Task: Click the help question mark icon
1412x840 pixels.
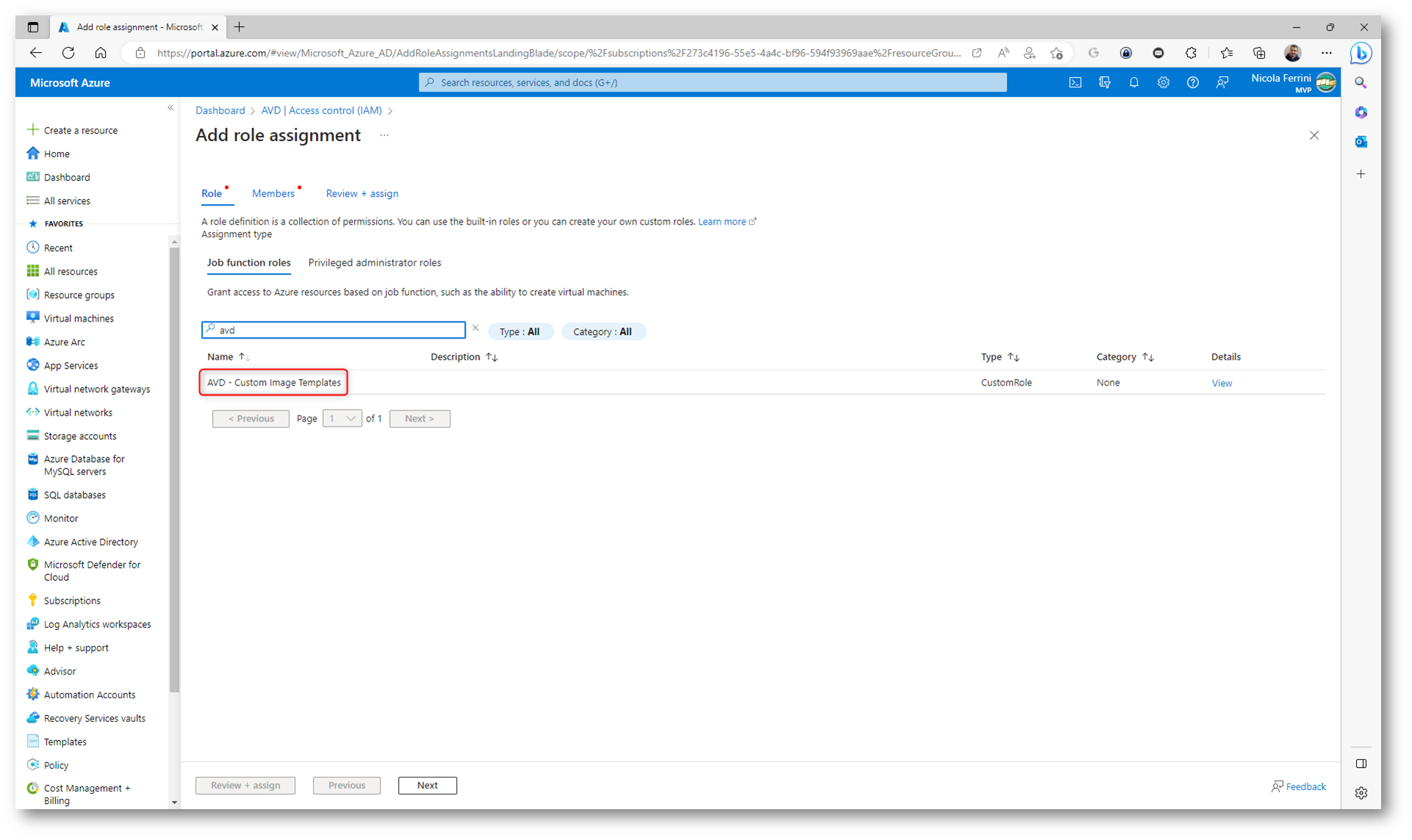Action: [x=1192, y=83]
